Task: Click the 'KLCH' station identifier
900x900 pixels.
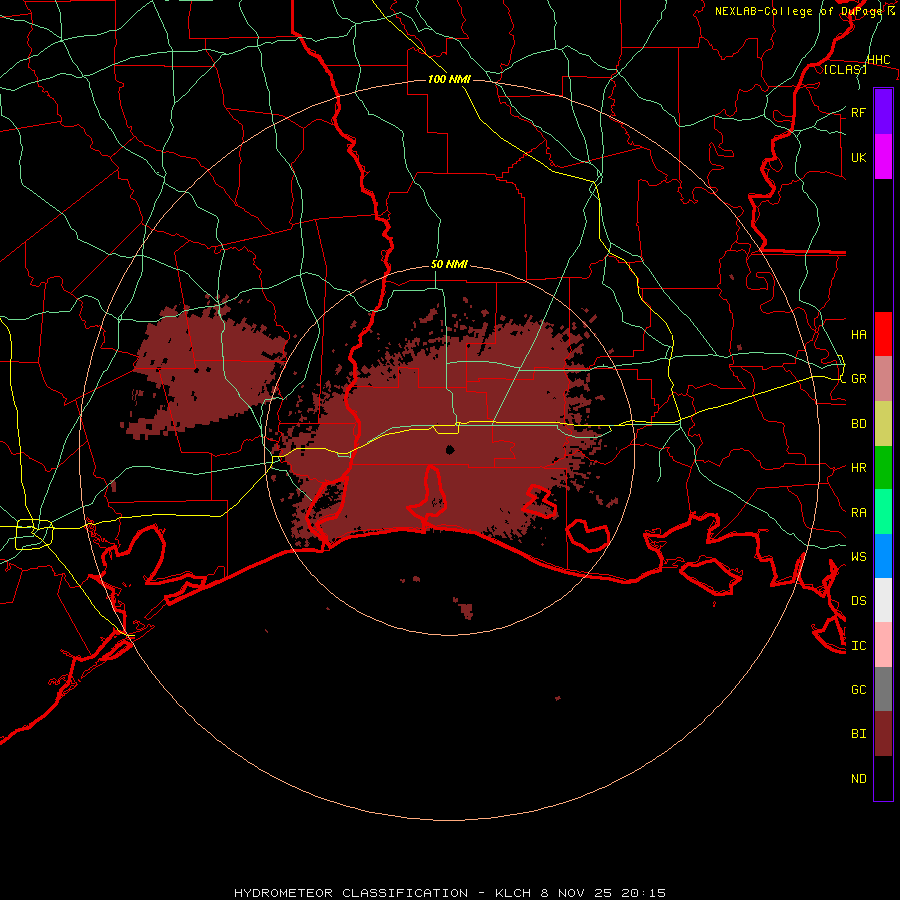Action: pyautogui.click(x=513, y=893)
